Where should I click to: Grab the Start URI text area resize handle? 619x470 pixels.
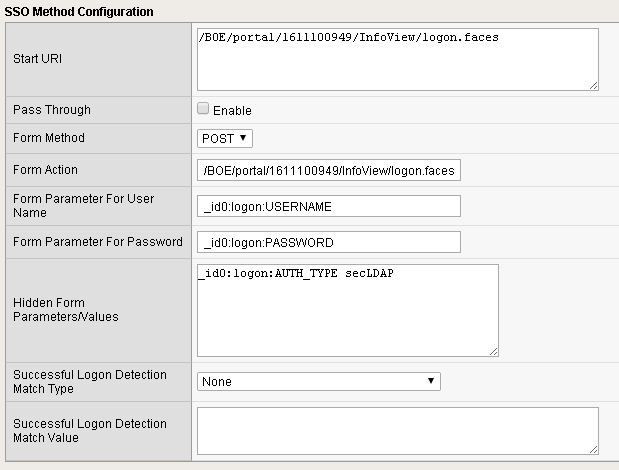click(x=593, y=86)
